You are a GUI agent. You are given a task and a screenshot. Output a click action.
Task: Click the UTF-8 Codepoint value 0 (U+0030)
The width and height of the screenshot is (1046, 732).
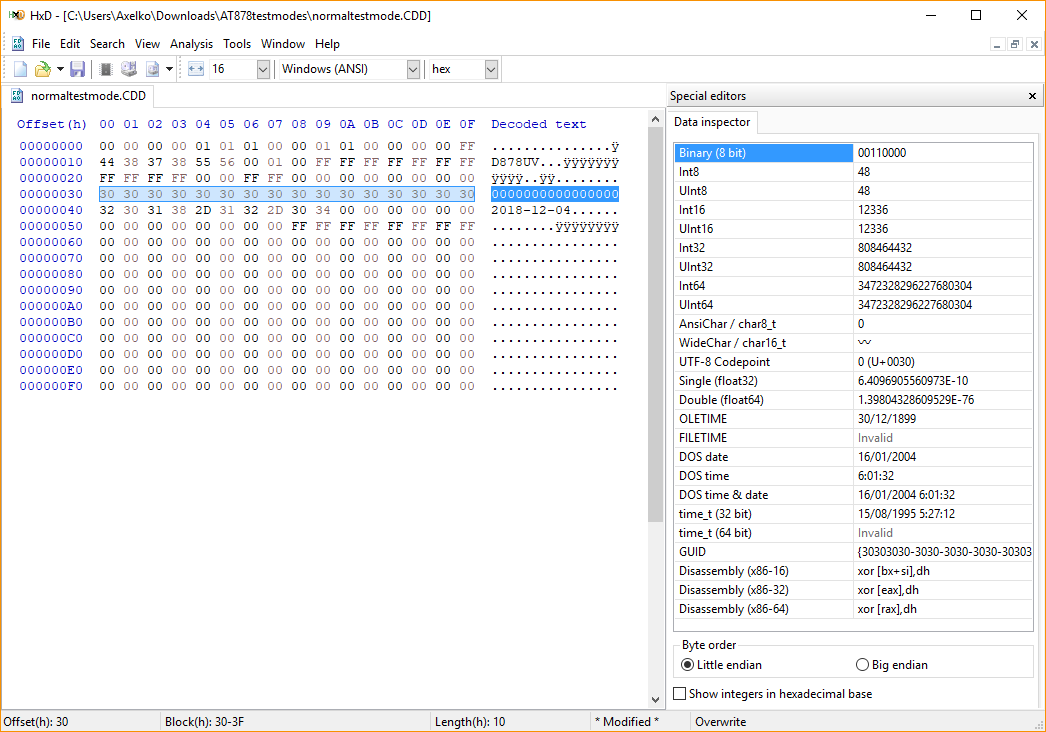click(x=886, y=362)
